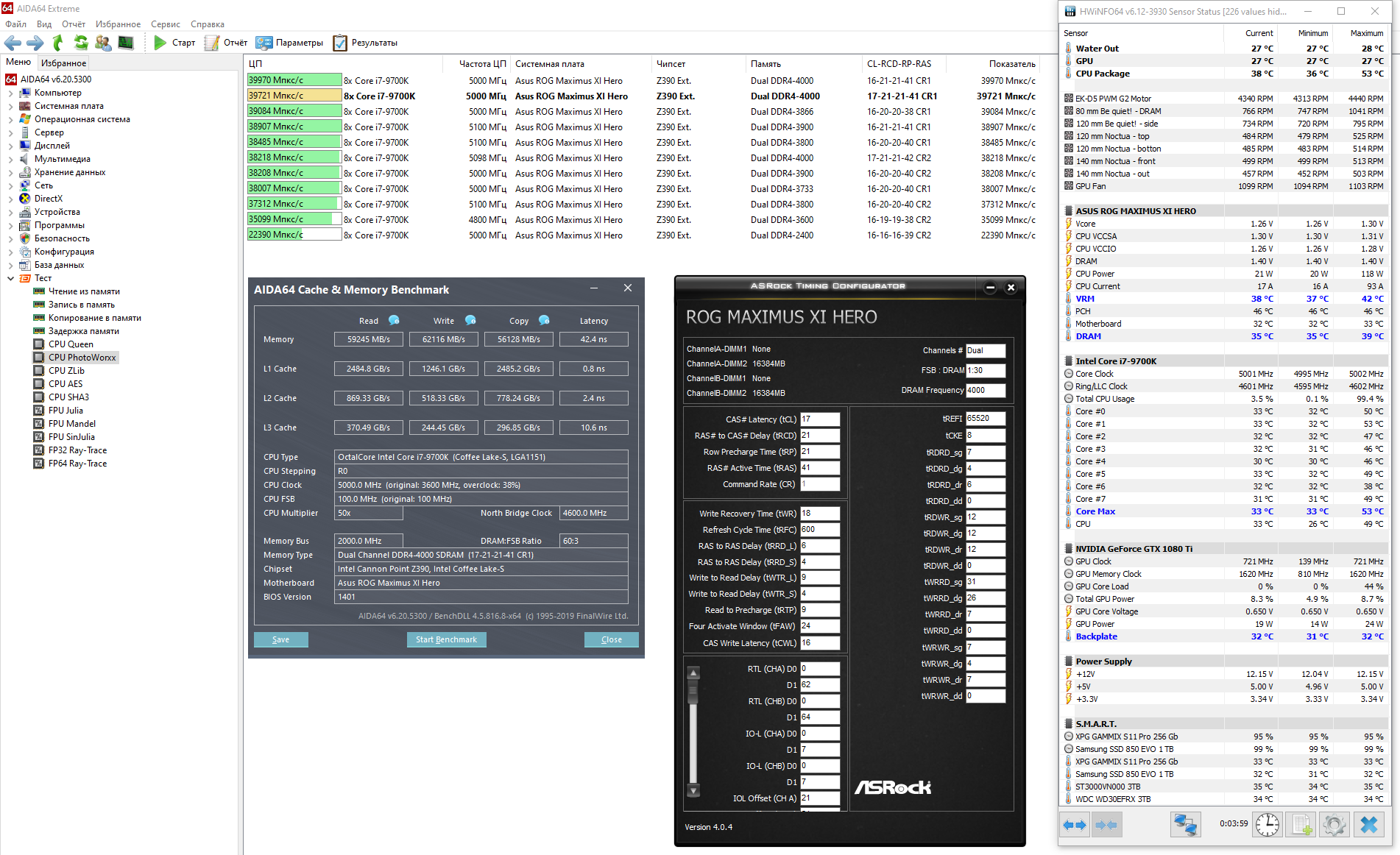The width and height of the screenshot is (1400, 855).
Task: Expand the Компьютер tree node
Action: tap(10, 93)
